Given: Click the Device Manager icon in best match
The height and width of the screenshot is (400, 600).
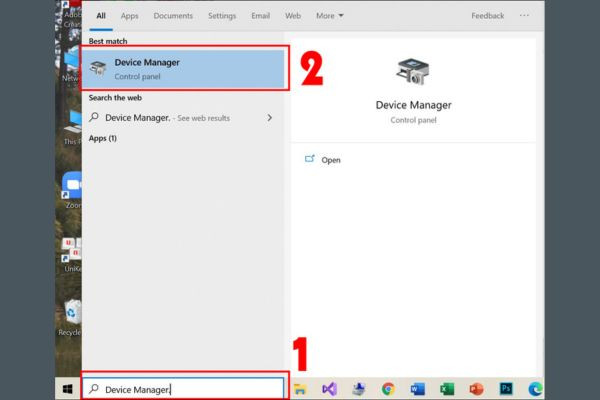Looking at the screenshot, I should [x=98, y=69].
